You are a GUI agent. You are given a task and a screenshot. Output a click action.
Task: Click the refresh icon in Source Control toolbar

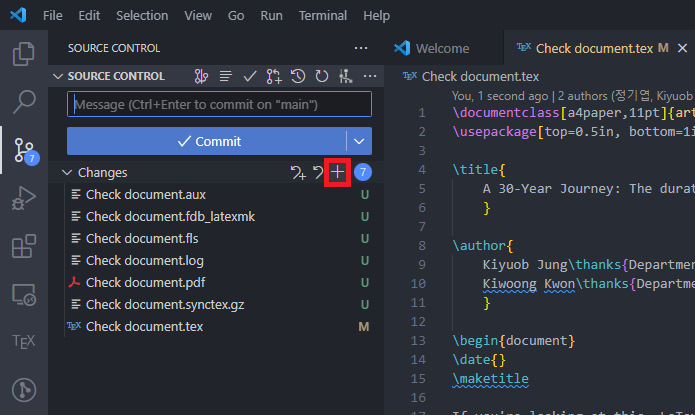321,76
